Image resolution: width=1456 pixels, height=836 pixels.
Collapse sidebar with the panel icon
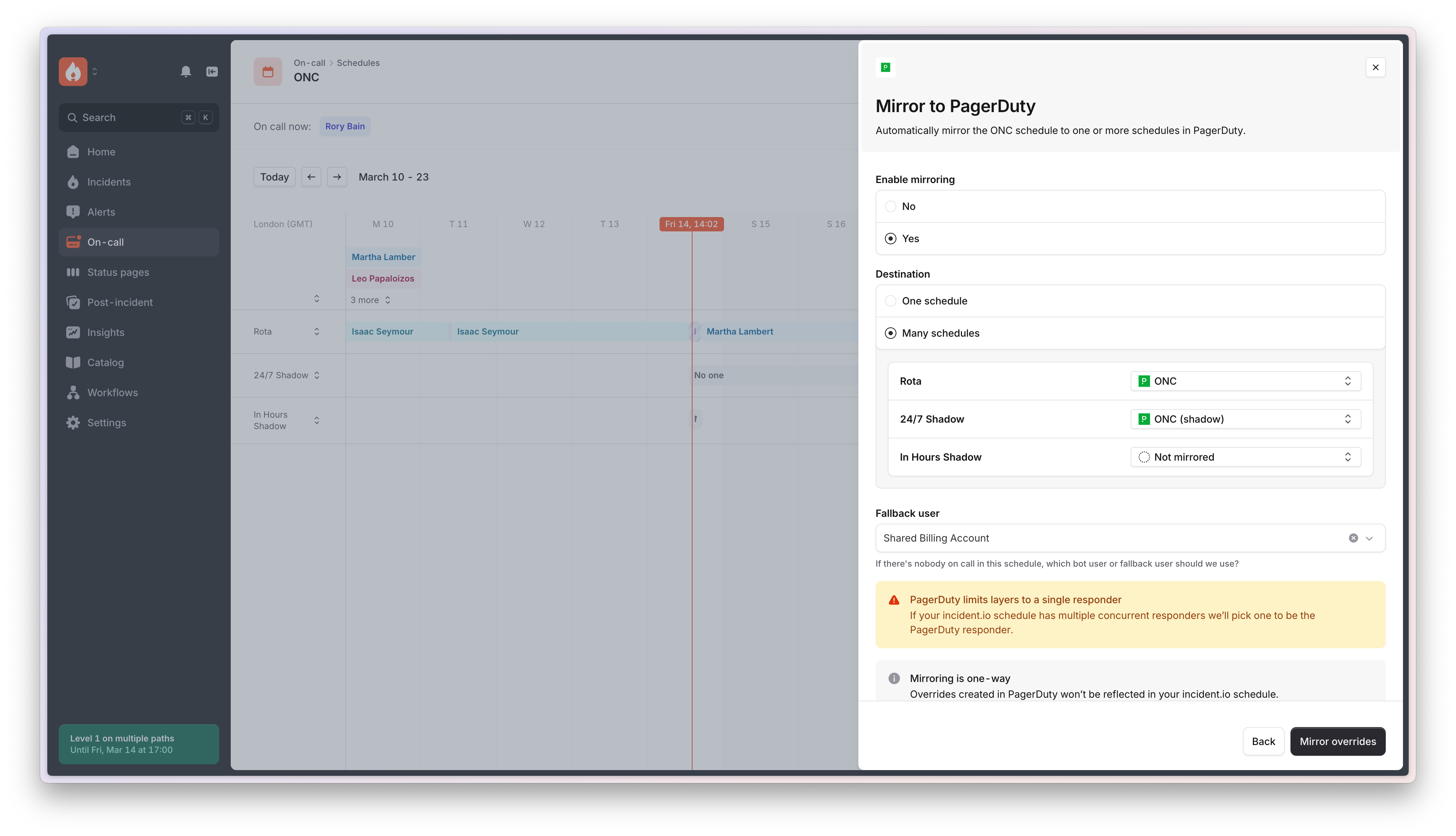pyautogui.click(x=212, y=71)
